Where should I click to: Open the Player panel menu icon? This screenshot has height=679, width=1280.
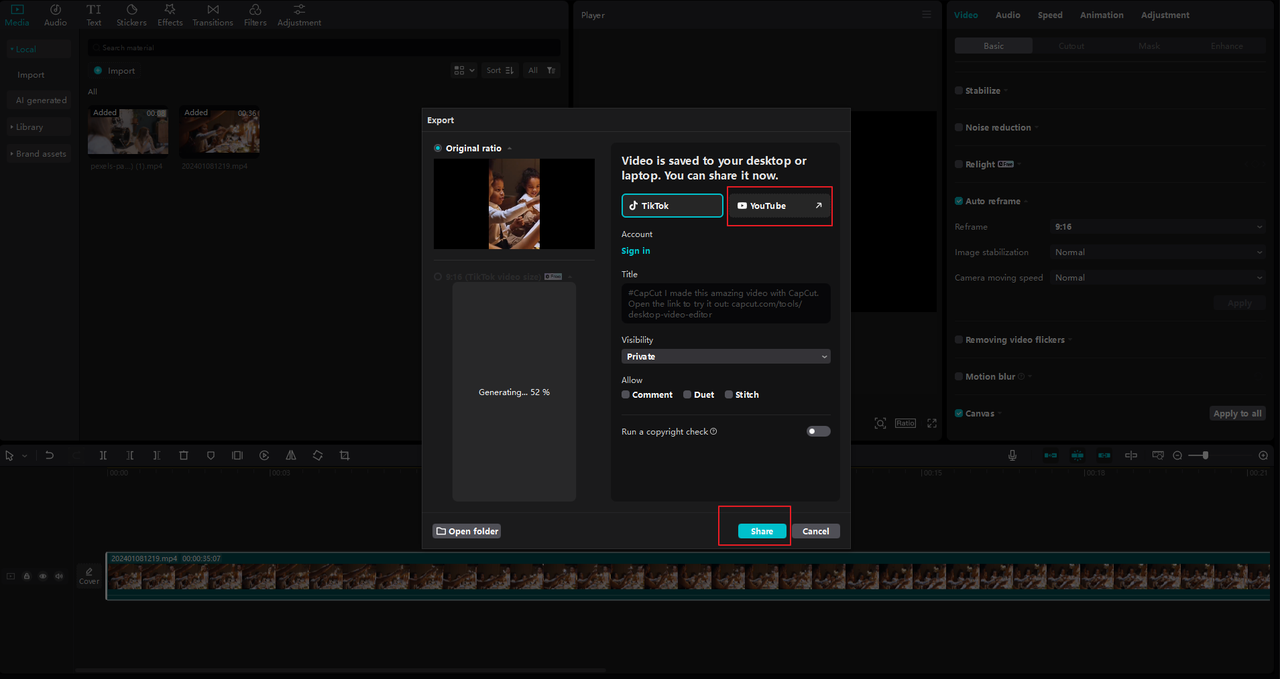(x=927, y=15)
